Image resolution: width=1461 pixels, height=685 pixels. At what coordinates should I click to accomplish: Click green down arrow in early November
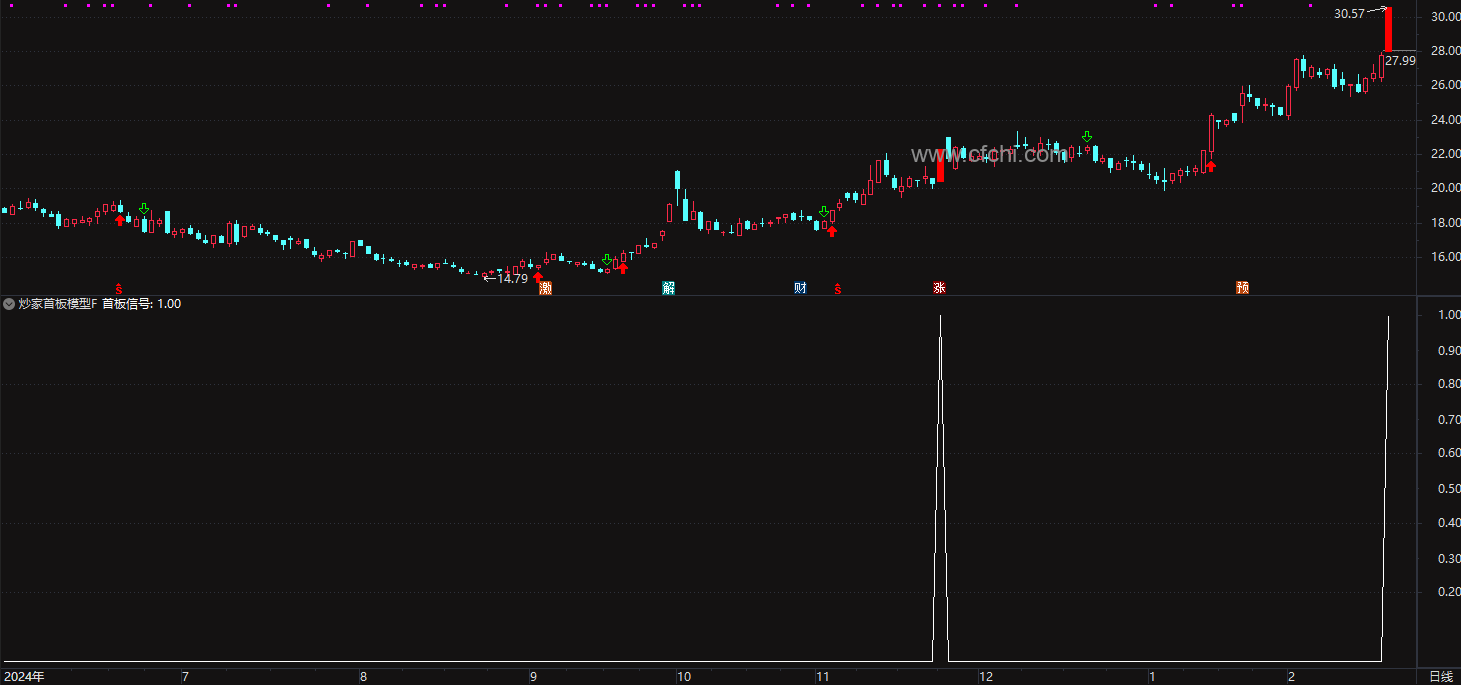[824, 212]
